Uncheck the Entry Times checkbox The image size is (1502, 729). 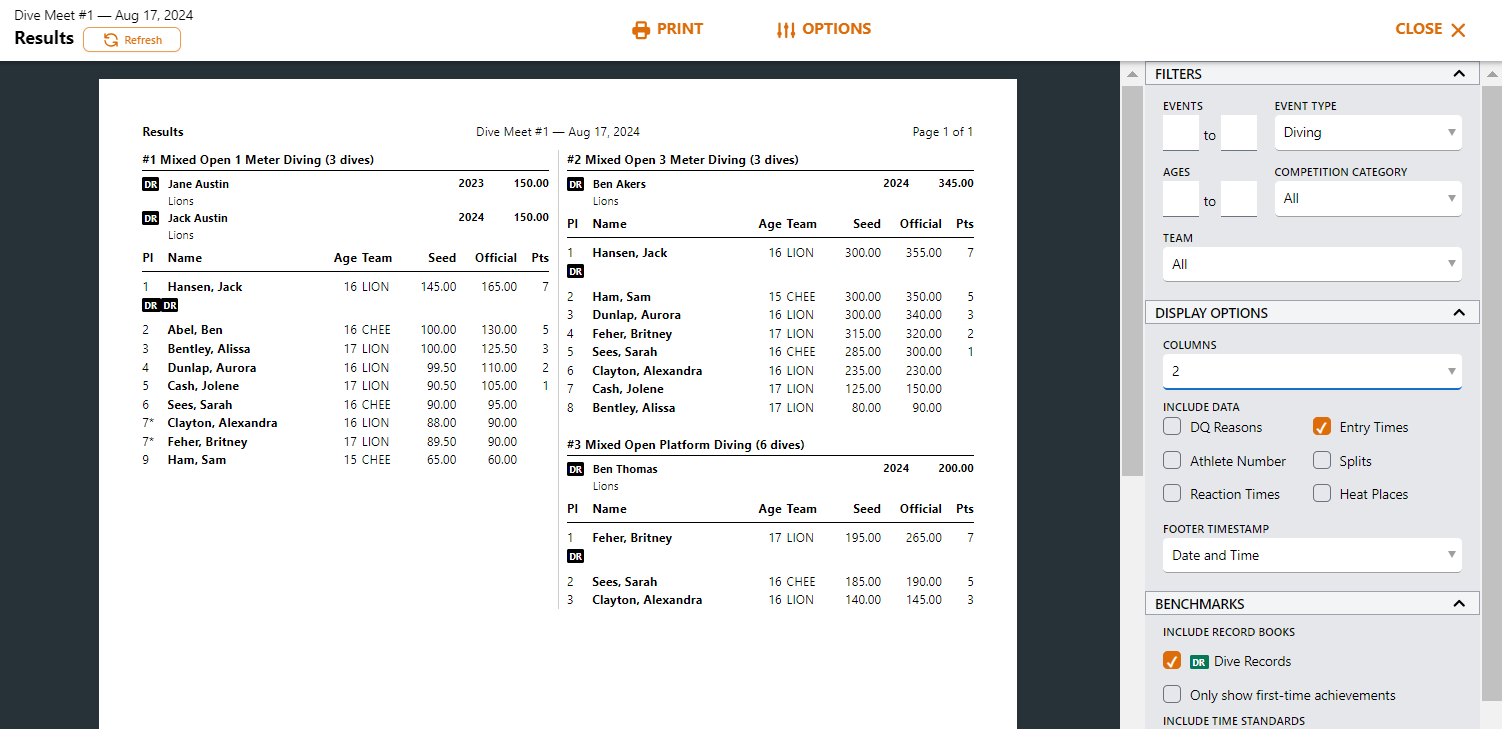[x=1322, y=428]
